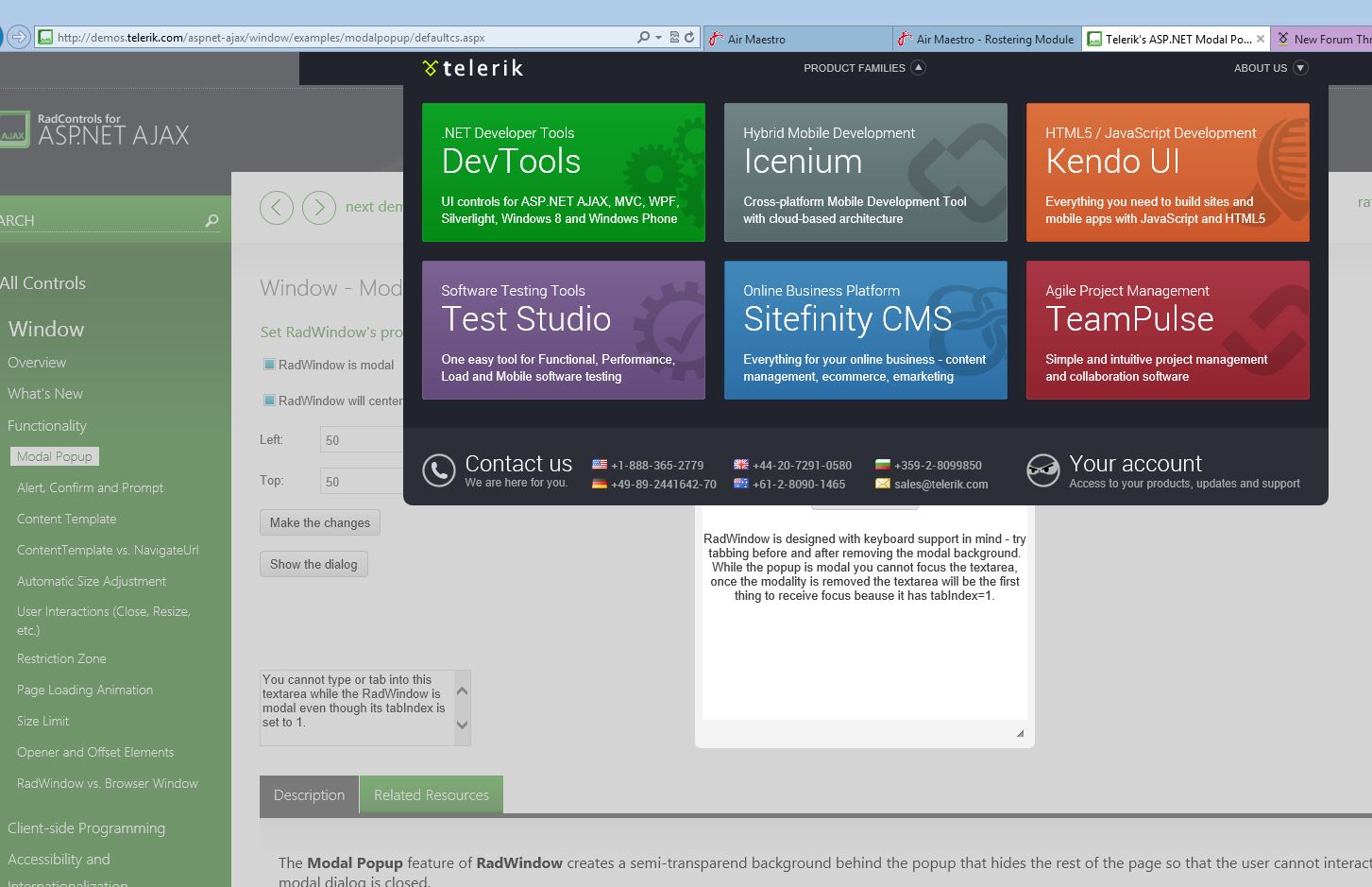This screenshot has width=1372, height=887.
Task: Click the 'Show the dialog' button
Action: [313, 564]
